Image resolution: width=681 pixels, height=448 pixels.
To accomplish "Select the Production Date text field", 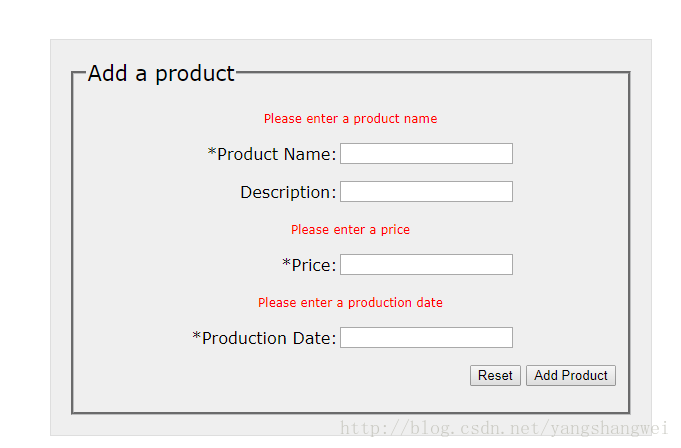I will (426, 338).
